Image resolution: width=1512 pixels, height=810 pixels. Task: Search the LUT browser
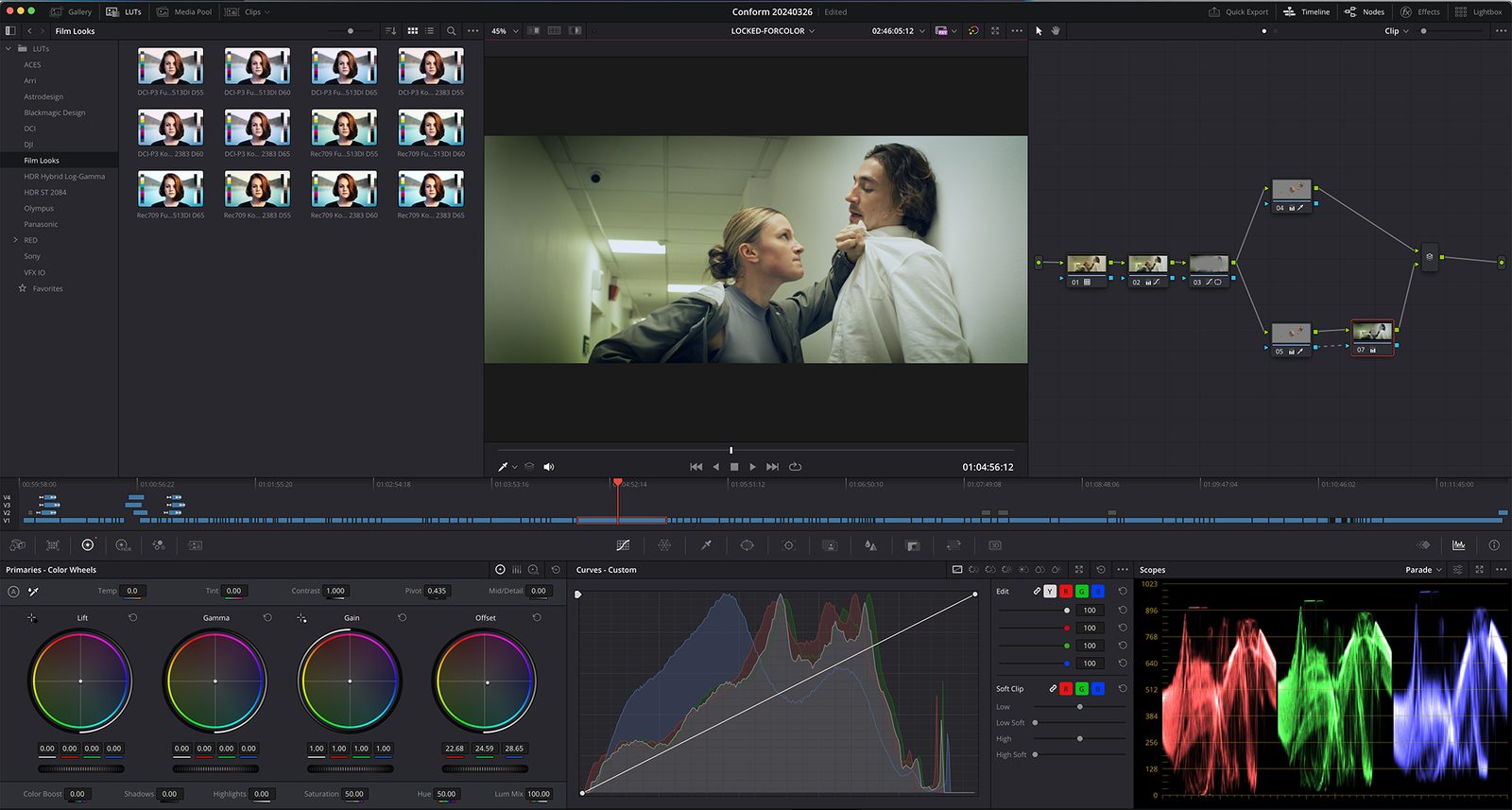pyautogui.click(x=452, y=31)
